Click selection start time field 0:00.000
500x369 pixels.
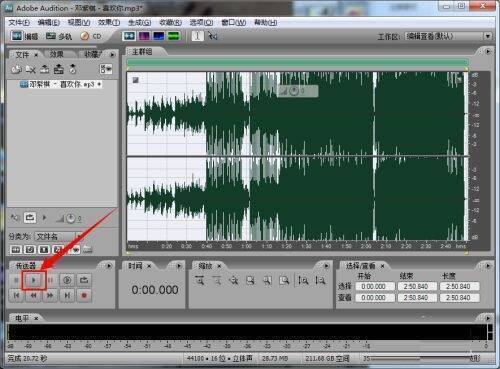(374, 286)
